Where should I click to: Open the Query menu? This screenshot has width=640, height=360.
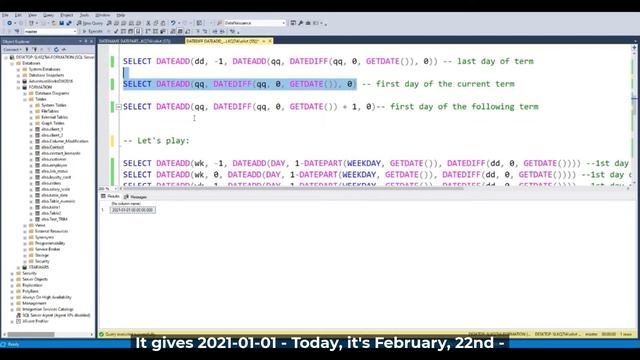click(x=48, y=15)
